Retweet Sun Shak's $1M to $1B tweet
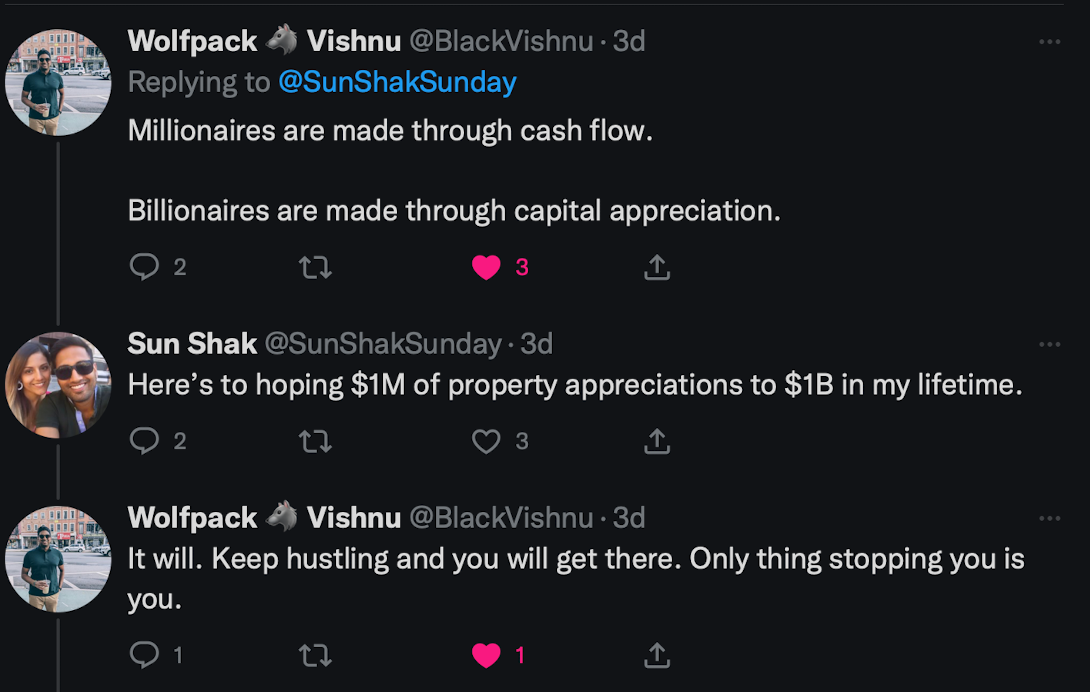 (315, 441)
